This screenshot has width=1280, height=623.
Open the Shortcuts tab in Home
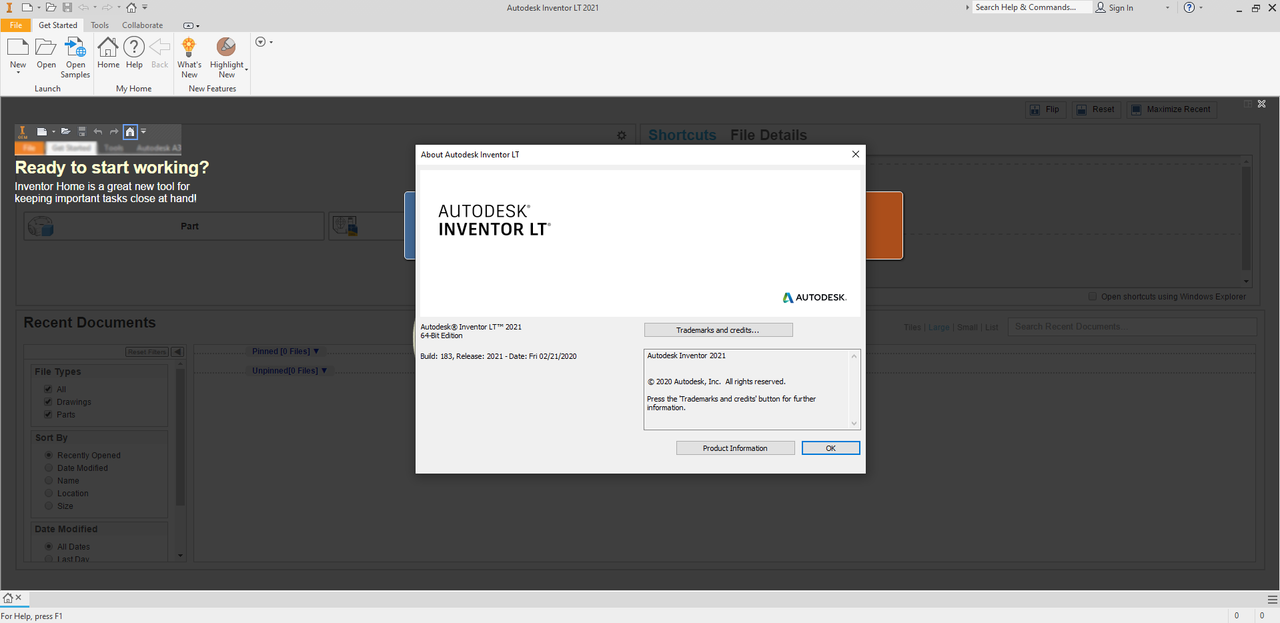682,135
